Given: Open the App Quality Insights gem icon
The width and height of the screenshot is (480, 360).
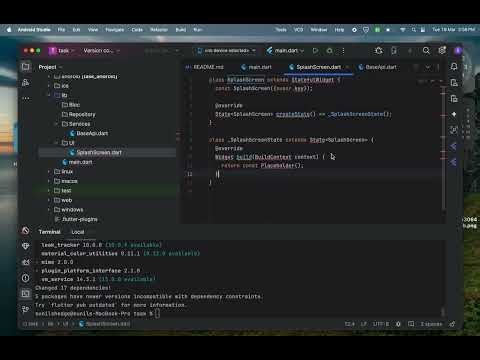Looking at the screenshot, I should [26, 246].
